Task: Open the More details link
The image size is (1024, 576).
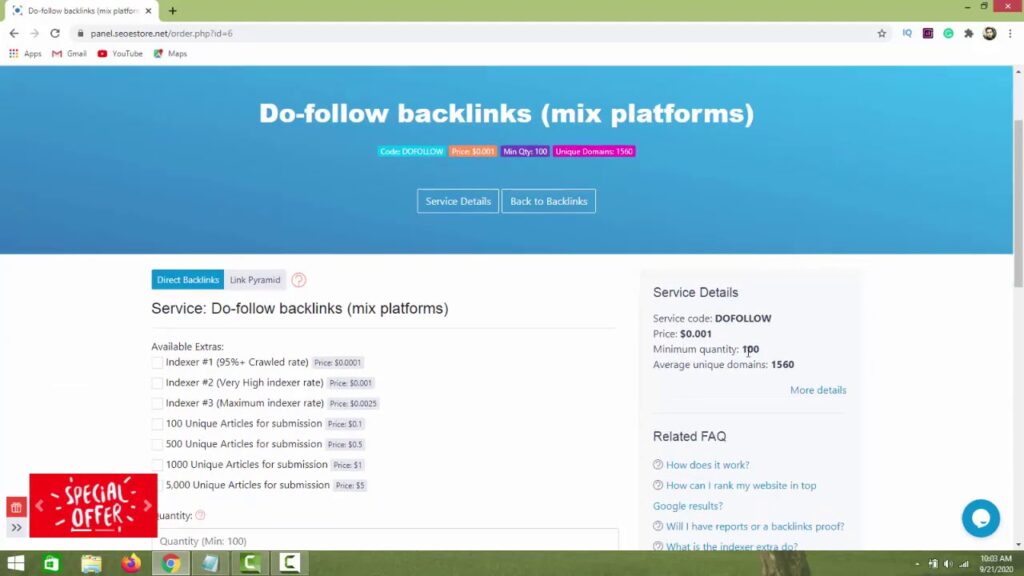Action: click(818, 390)
